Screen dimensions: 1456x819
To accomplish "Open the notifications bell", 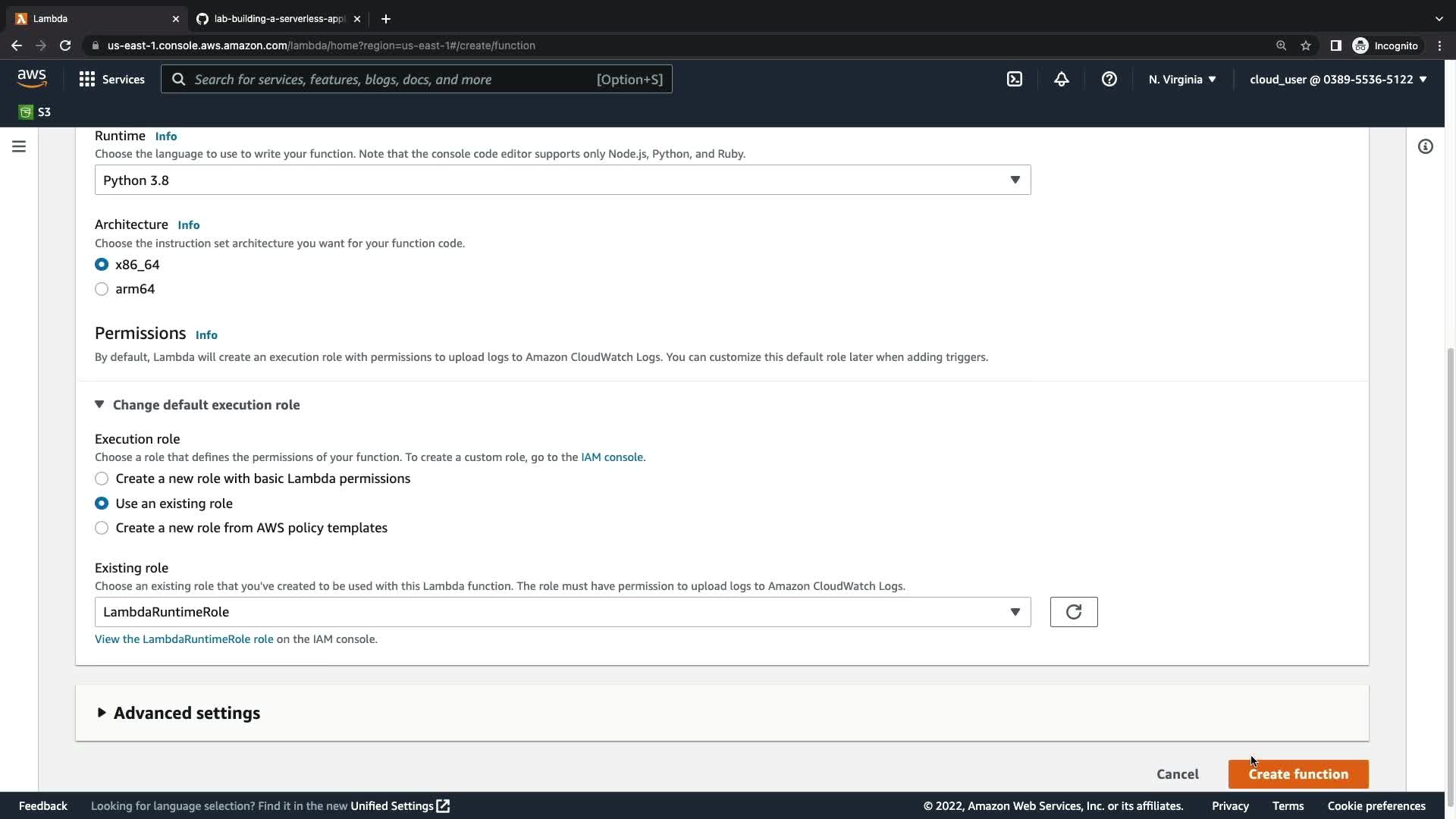I will point(1061,79).
